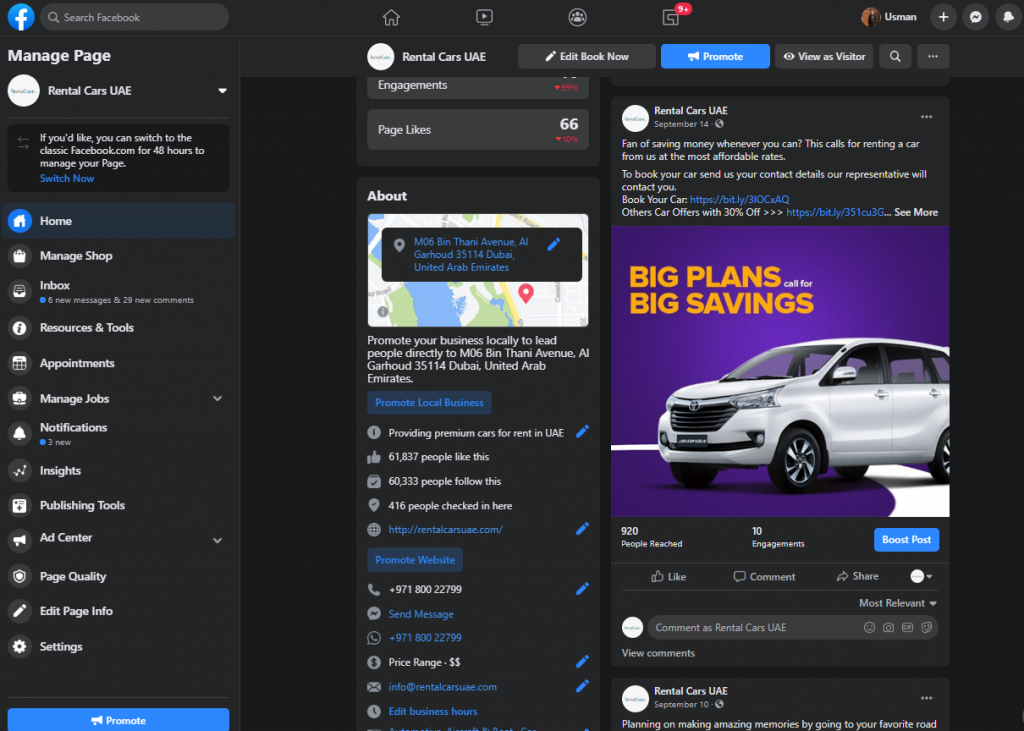Screen dimensions: 1024x731
Task: Insert an emoji in the comment box
Action: [869, 627]
